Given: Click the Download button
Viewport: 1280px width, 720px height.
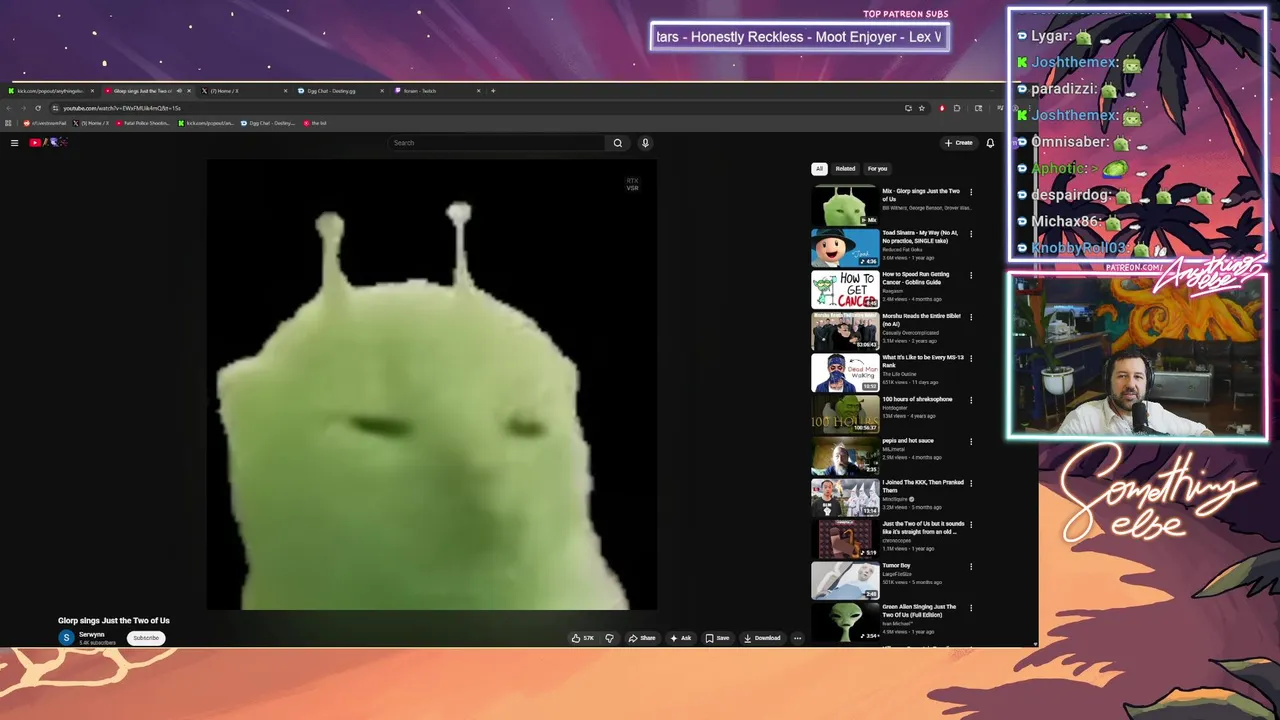Looking at the screenshot, I should pos(762,638).
